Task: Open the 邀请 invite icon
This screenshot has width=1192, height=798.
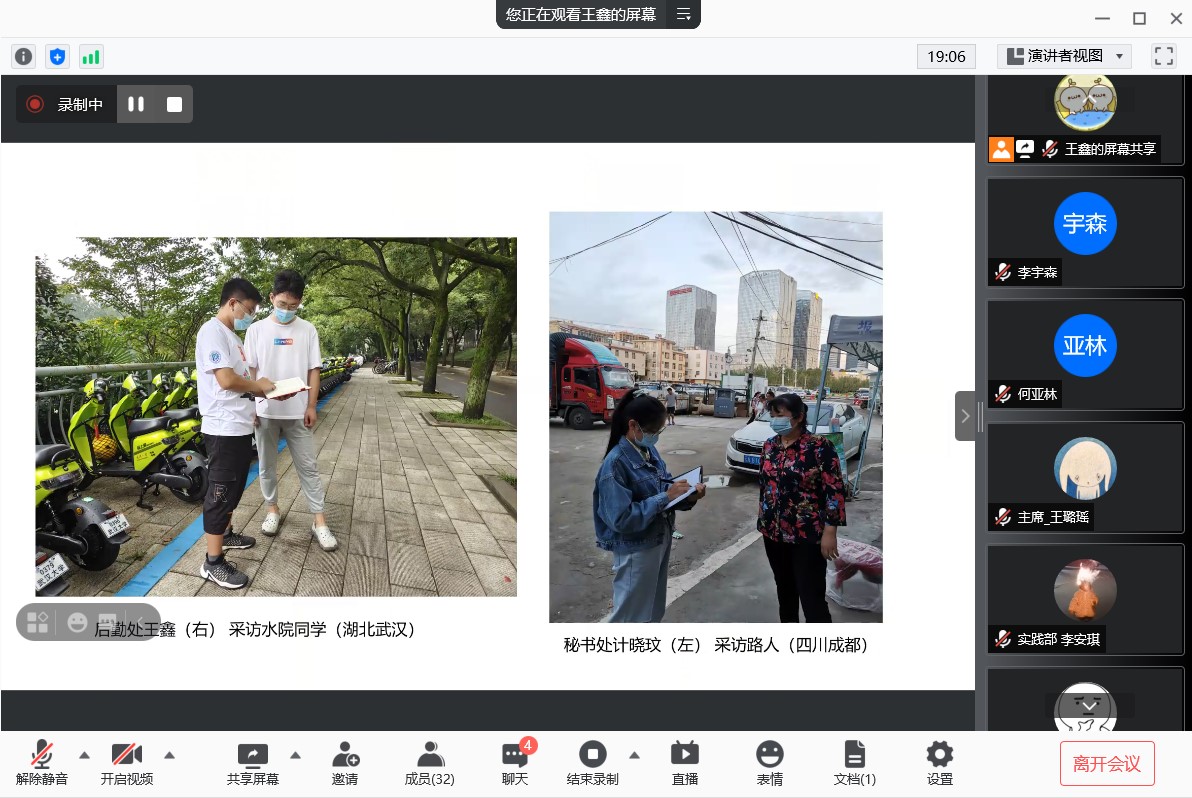Action: pyautogui.click(x=345, y=763)
